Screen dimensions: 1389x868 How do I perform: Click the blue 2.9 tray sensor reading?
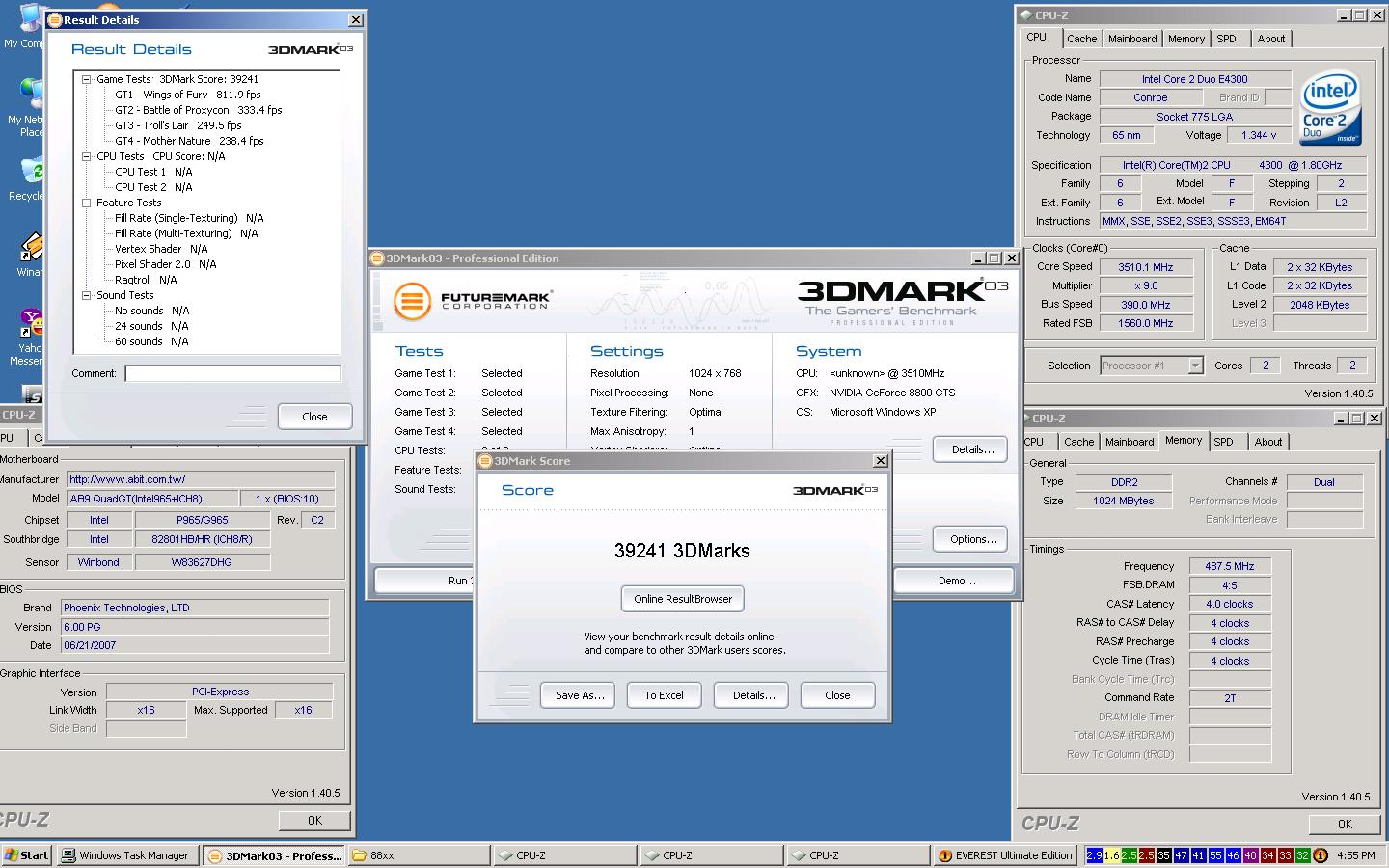1094,855
